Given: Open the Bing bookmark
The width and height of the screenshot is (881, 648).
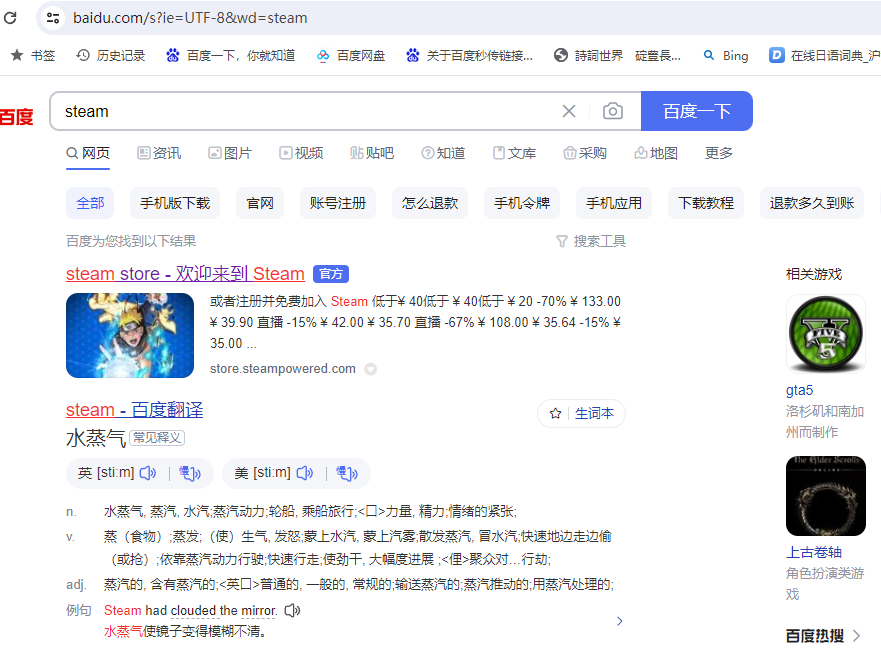Looking at the screenshot, I should tap(726, 56).
